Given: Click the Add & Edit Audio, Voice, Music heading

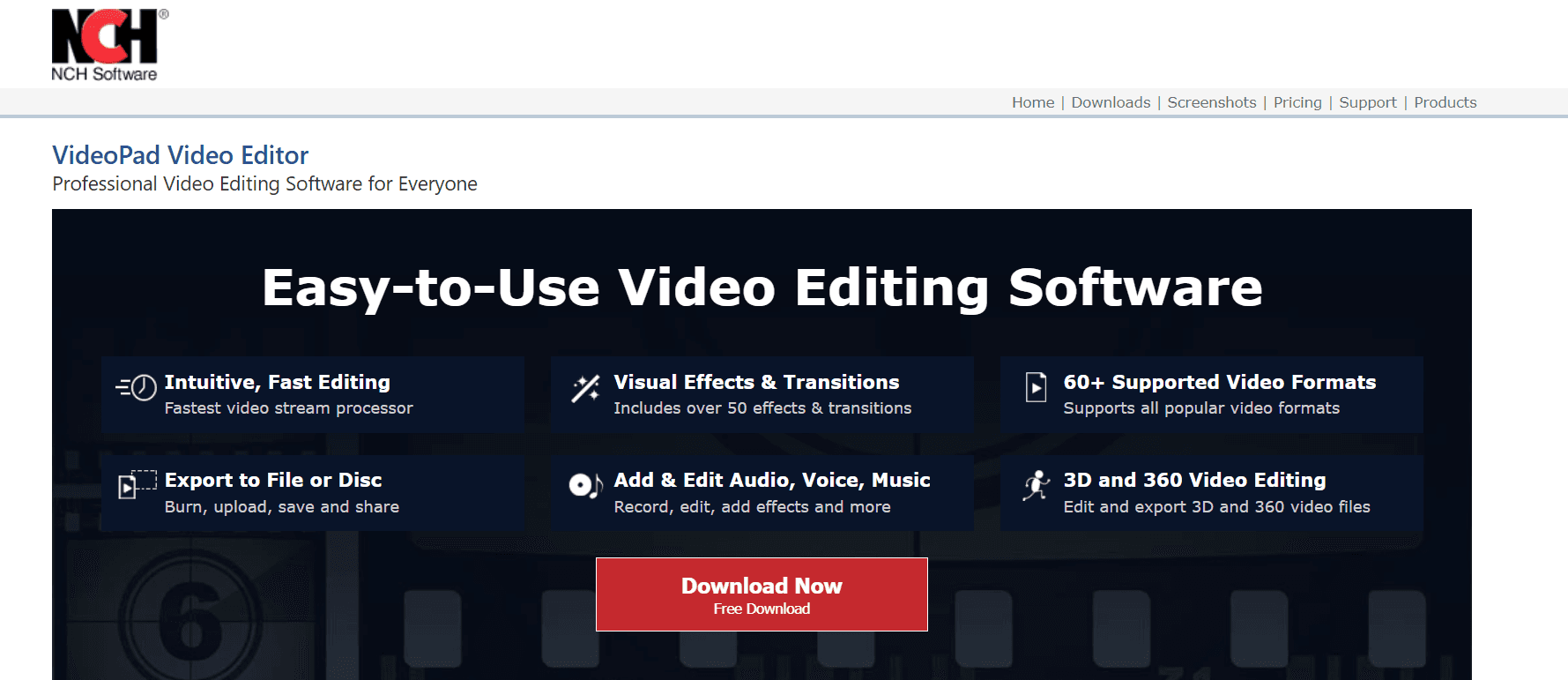Looking at the screenshot, I should pos(771,480).
